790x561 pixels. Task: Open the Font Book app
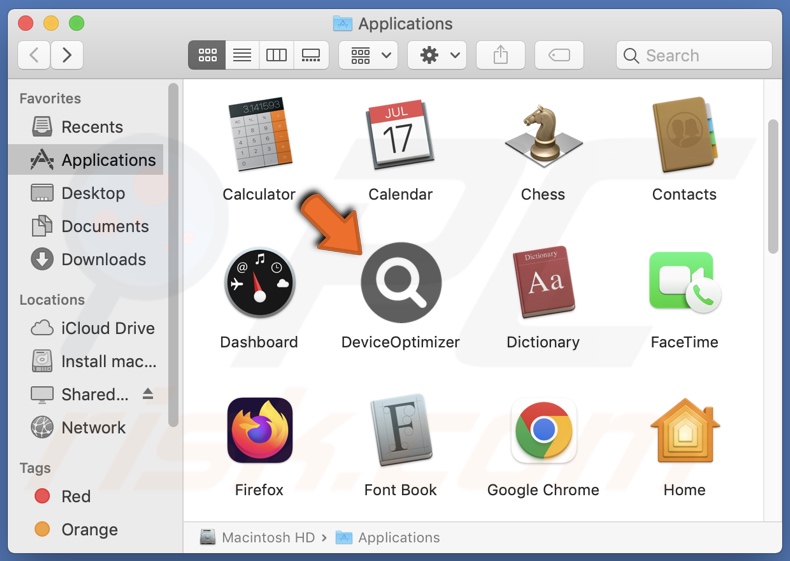400,431
